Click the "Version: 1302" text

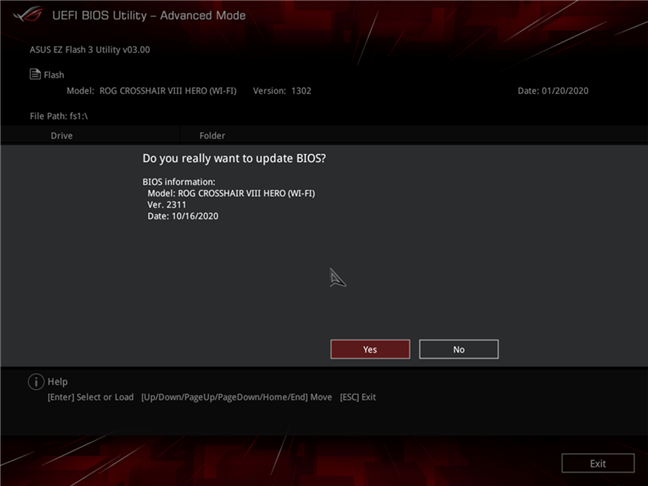(282, 91)
